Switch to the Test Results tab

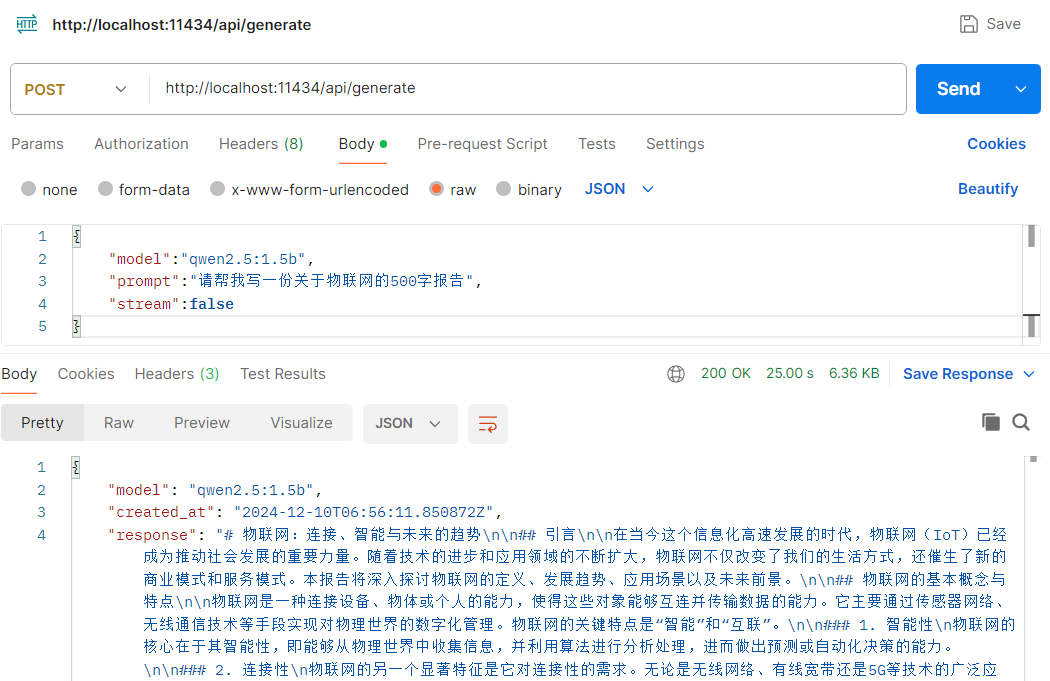[x=283, y=374]
